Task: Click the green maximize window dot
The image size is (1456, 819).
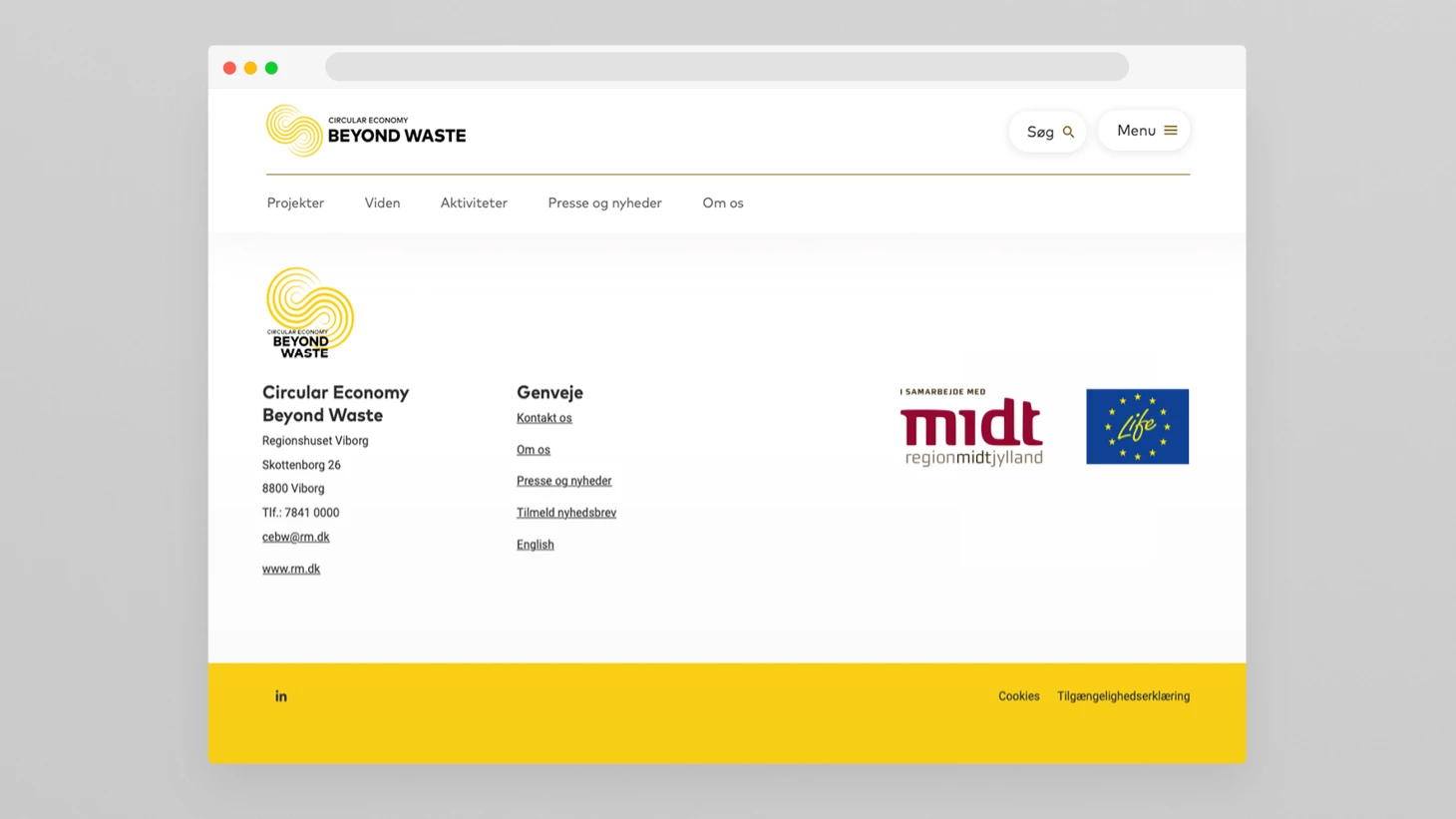Action: click(271, 68)
